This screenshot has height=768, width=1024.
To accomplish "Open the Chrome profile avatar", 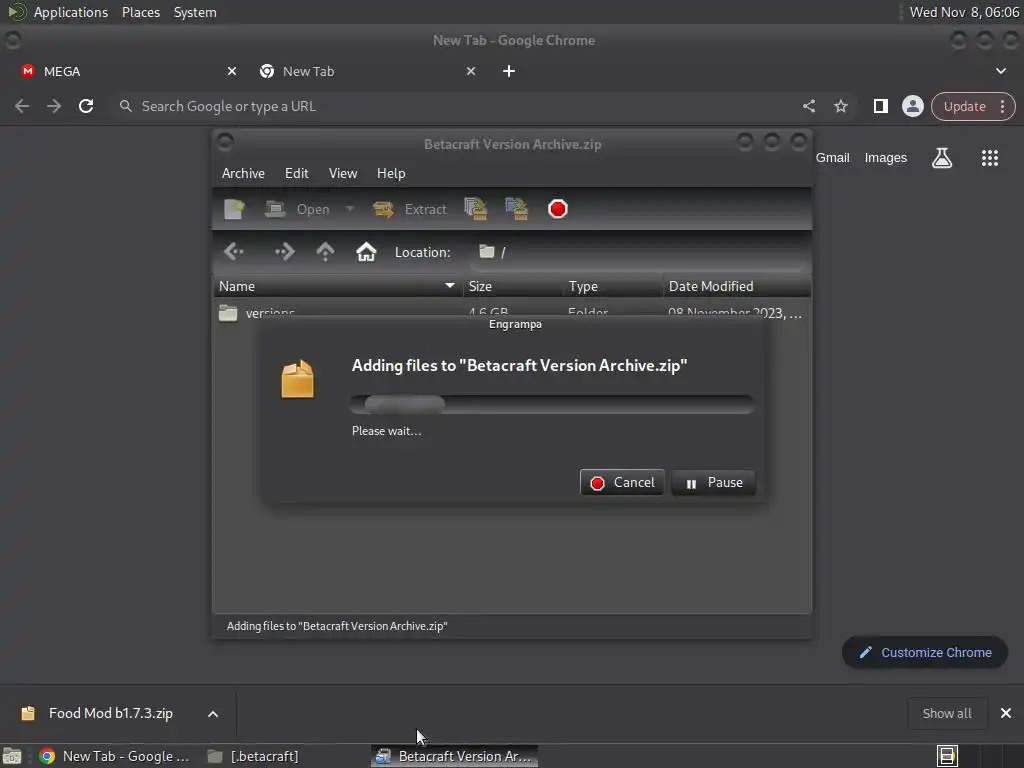I will (912, 106).
